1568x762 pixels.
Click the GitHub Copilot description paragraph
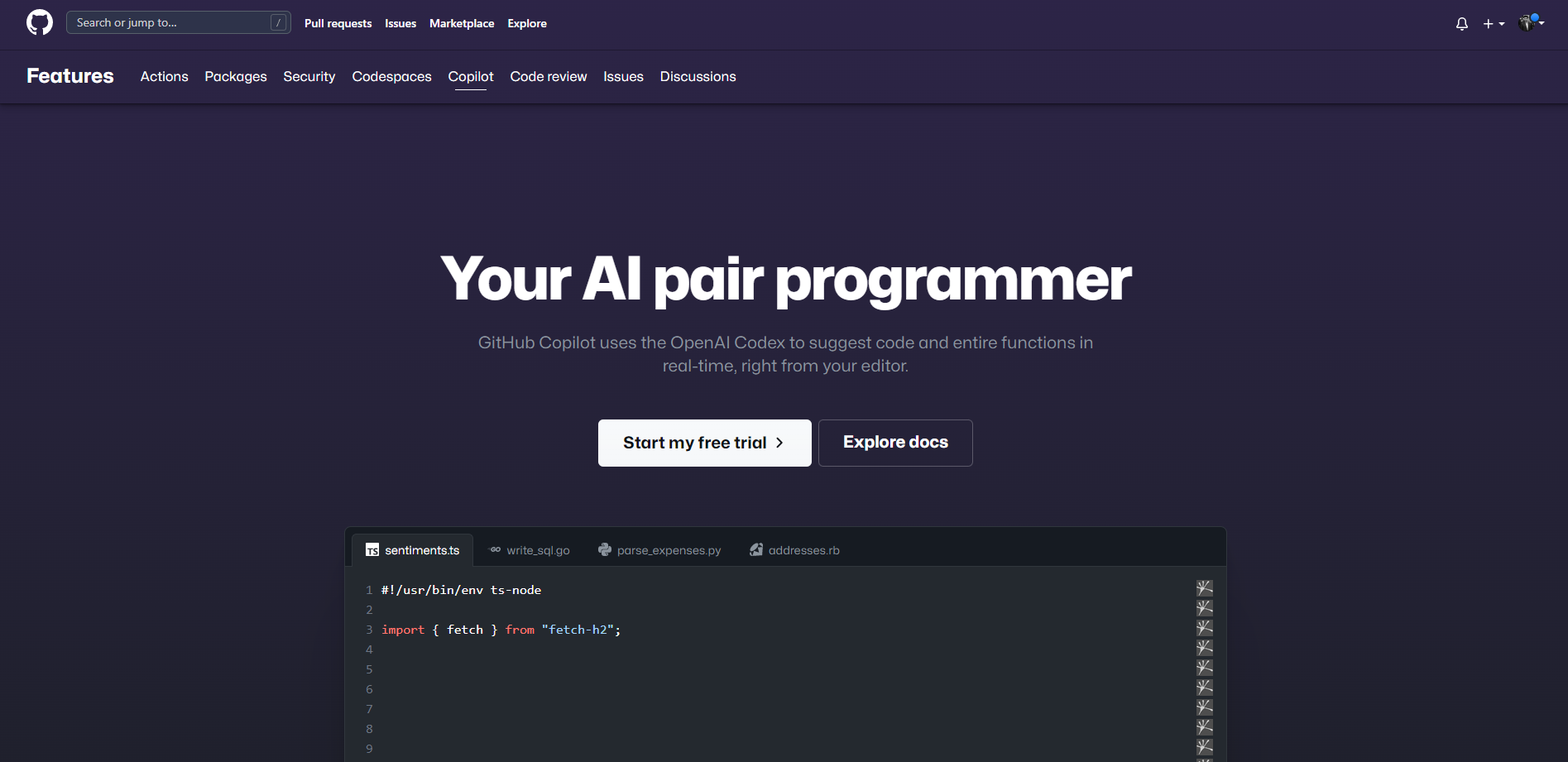pos(785,354)
